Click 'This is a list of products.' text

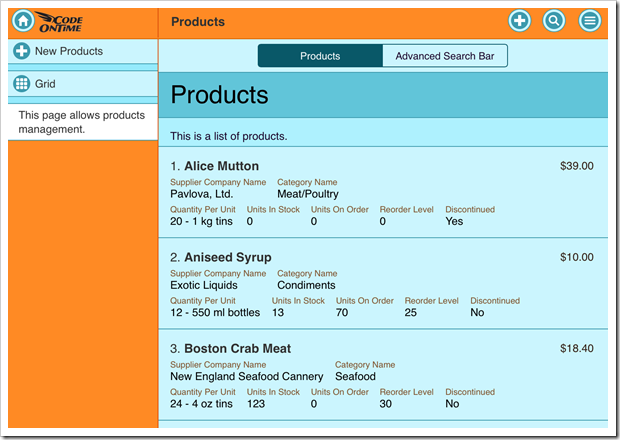pos(229,136)
